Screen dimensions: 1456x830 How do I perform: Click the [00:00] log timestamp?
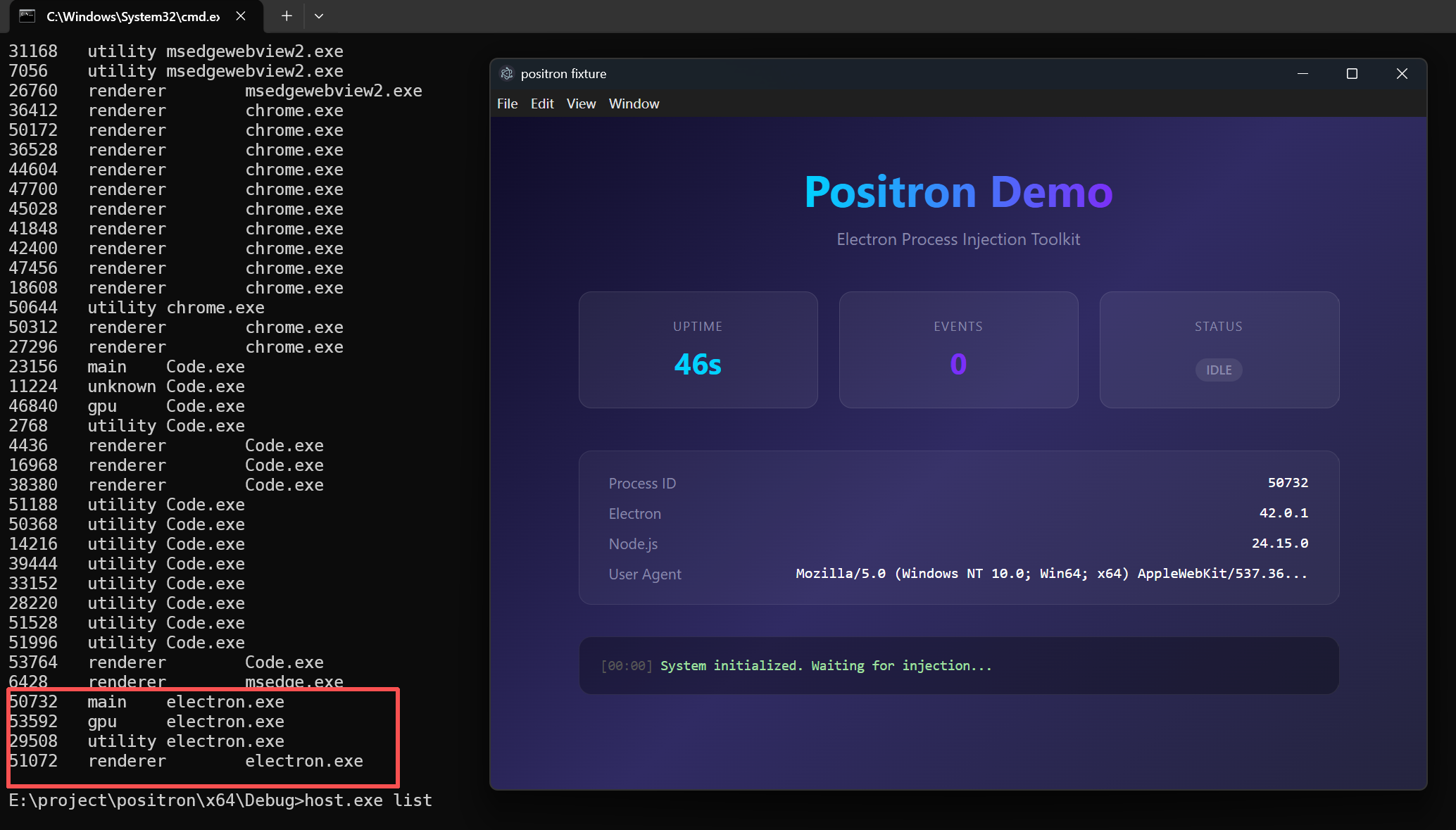627,666
